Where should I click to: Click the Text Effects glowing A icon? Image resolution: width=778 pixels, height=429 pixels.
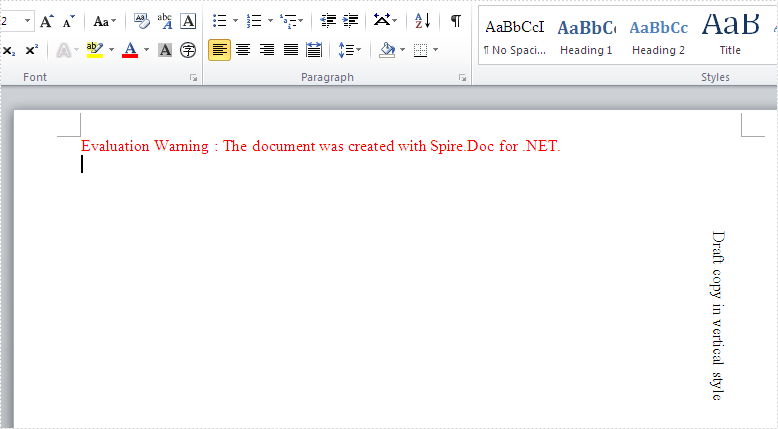click(64, 50)
